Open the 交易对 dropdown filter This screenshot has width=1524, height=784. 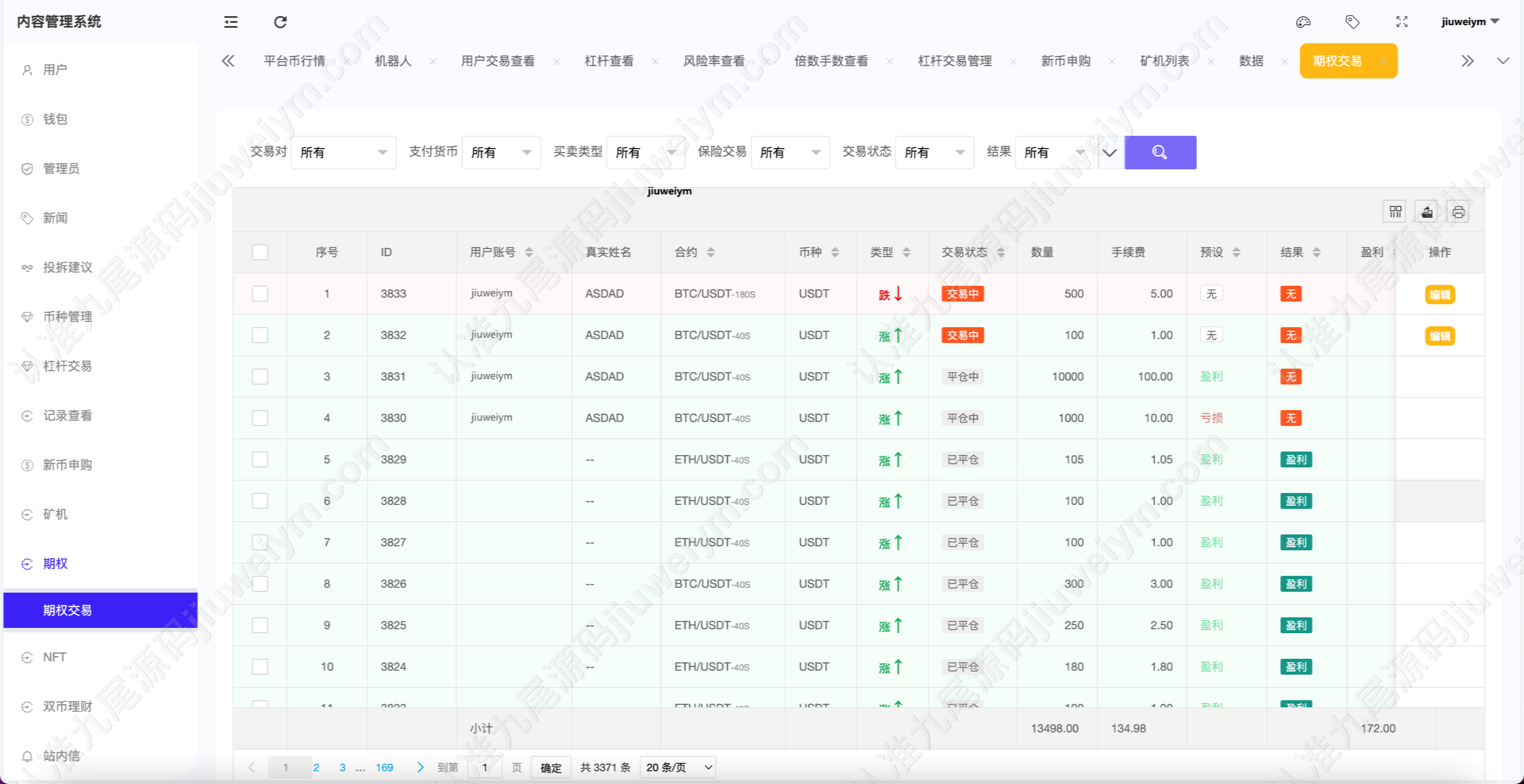343,153
